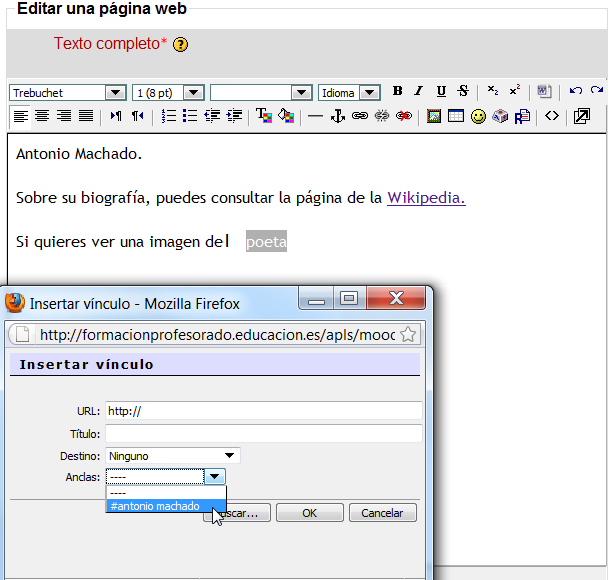Toggle underline formatting
Image resolution: width=611 pixels, height=580 pixels.
pos(441,91)
